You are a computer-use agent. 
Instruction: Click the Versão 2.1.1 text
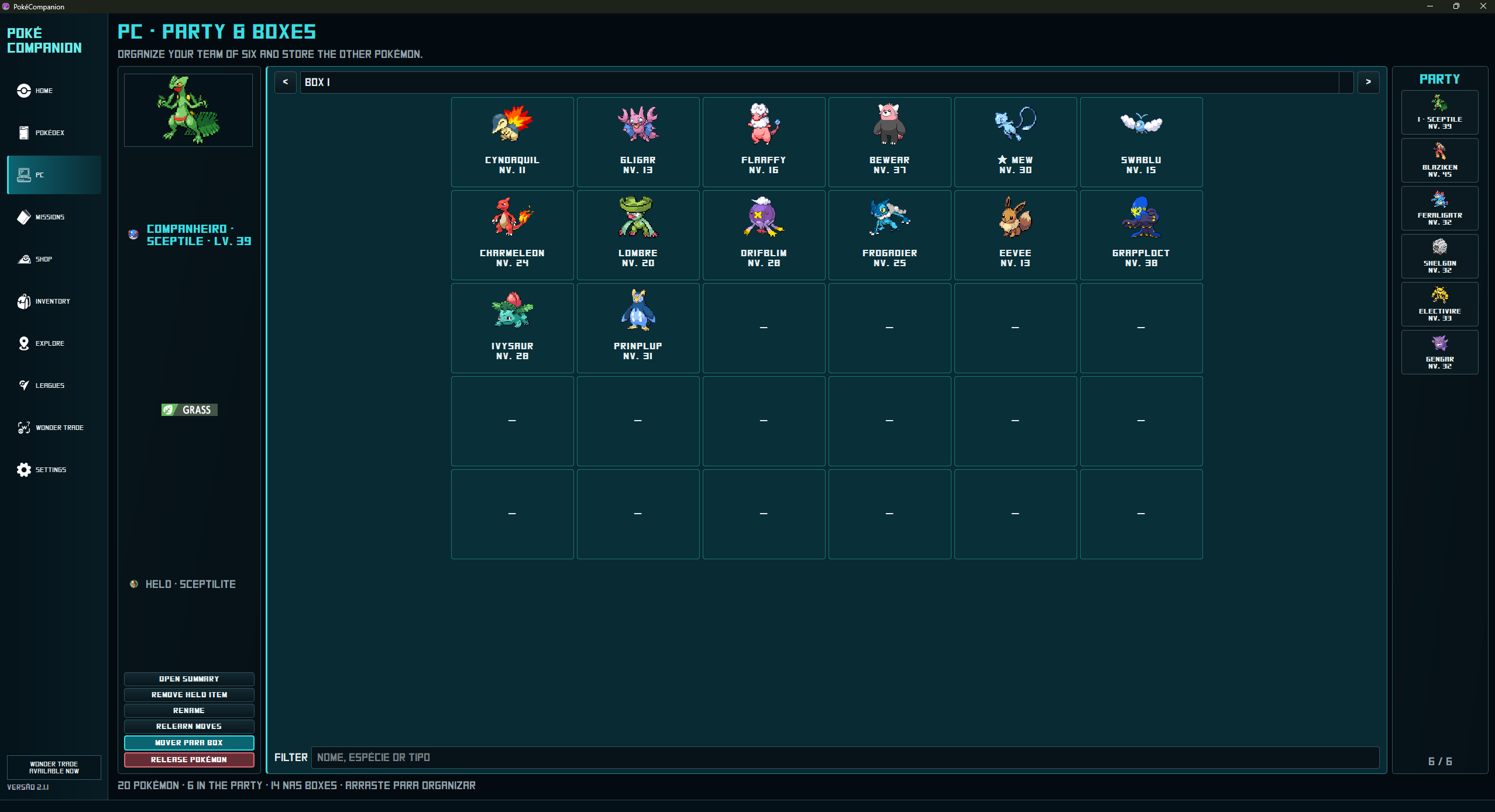(x=28, y=787)
